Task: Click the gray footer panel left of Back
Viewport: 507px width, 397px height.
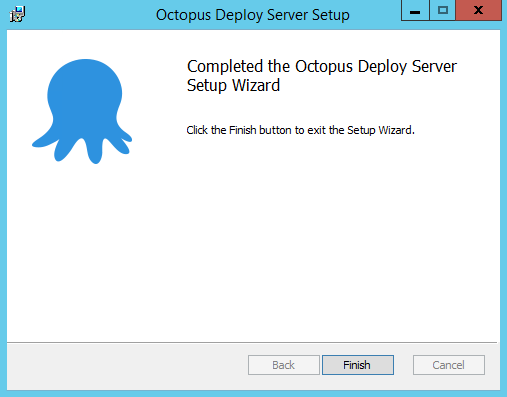Action: (x=127, y=366)
